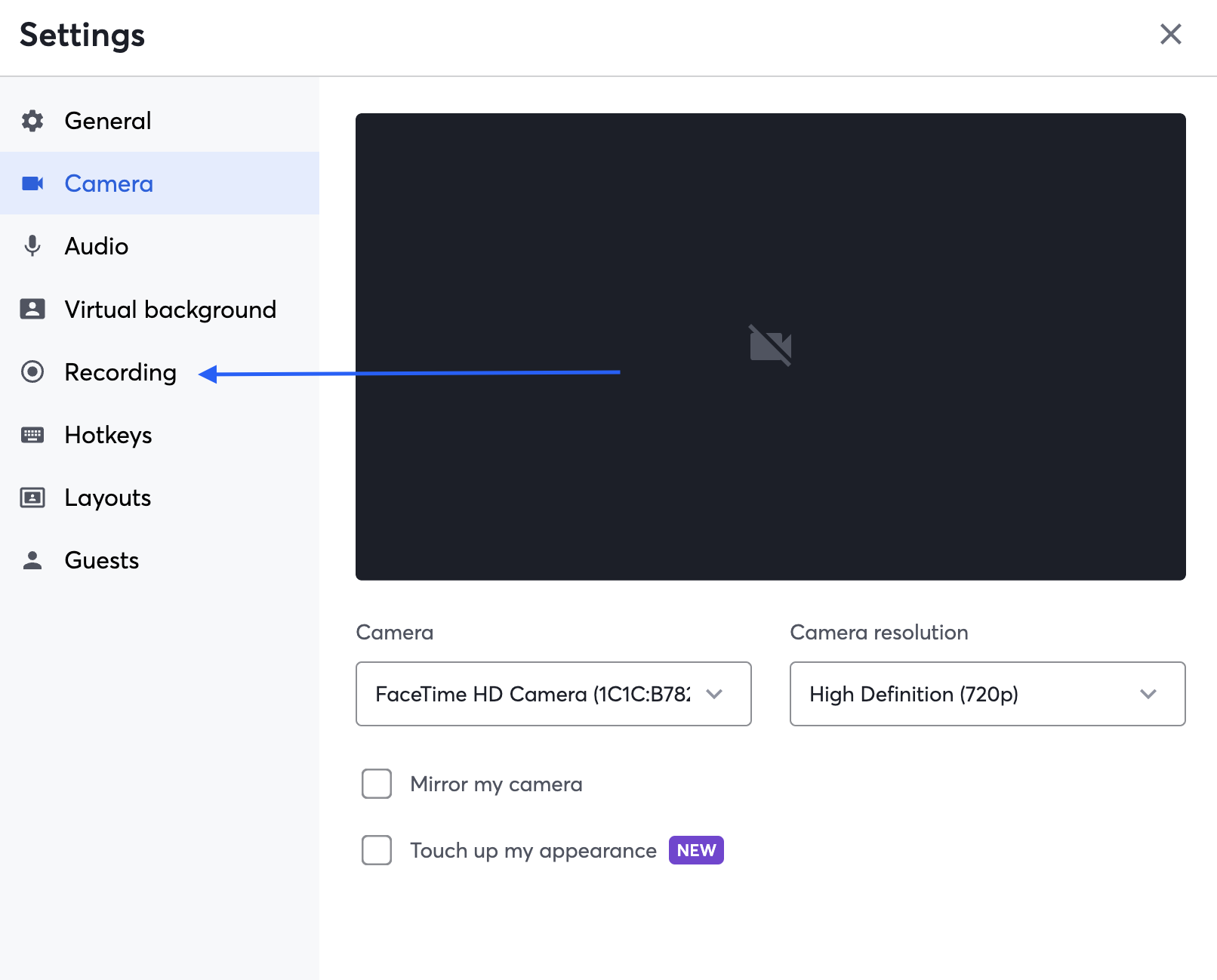Switch to the Audio settings tab
This screenshot has height=980, width=1217.
click(97, 246)
